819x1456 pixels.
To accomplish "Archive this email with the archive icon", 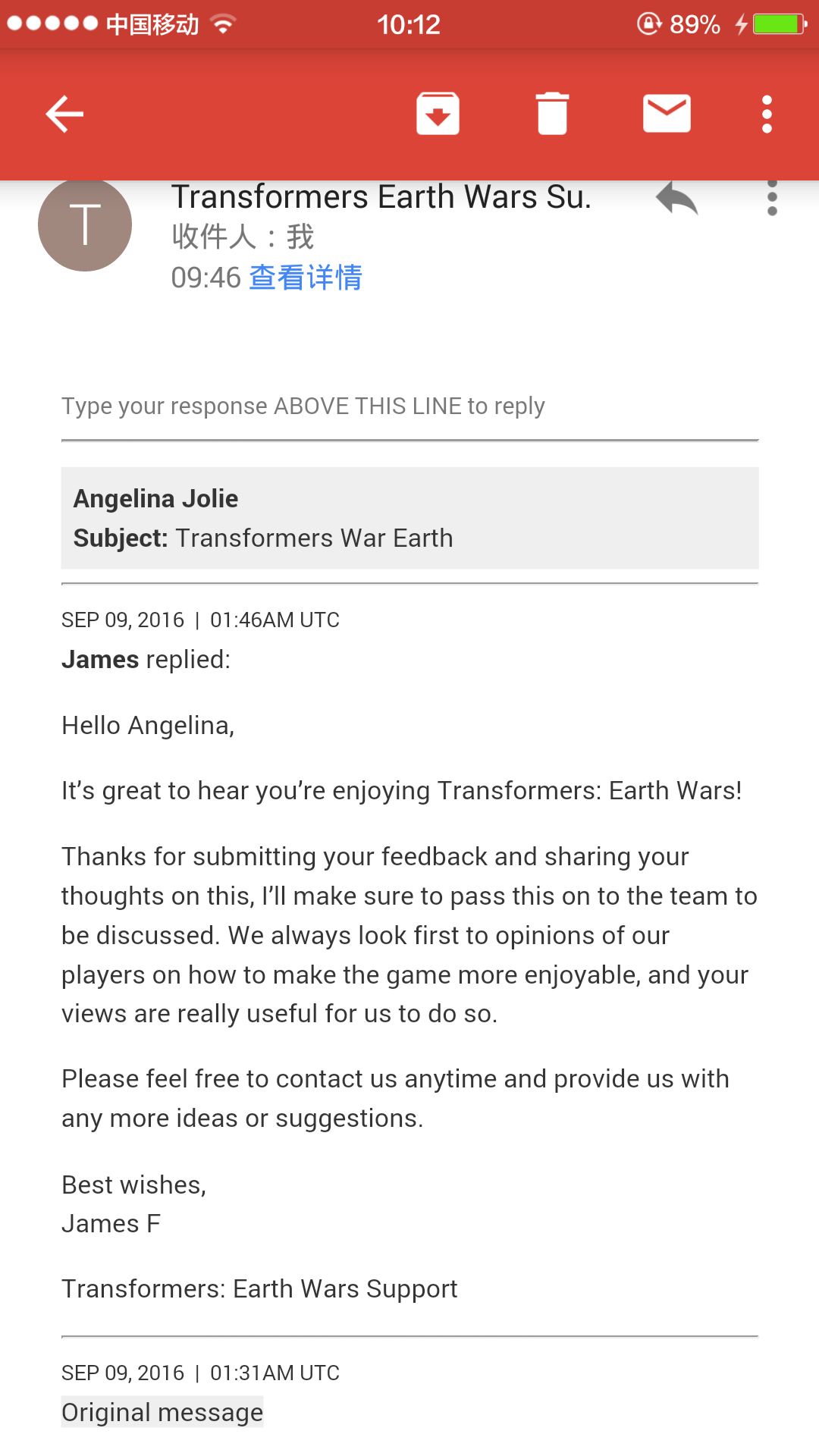I will [438, 114].
